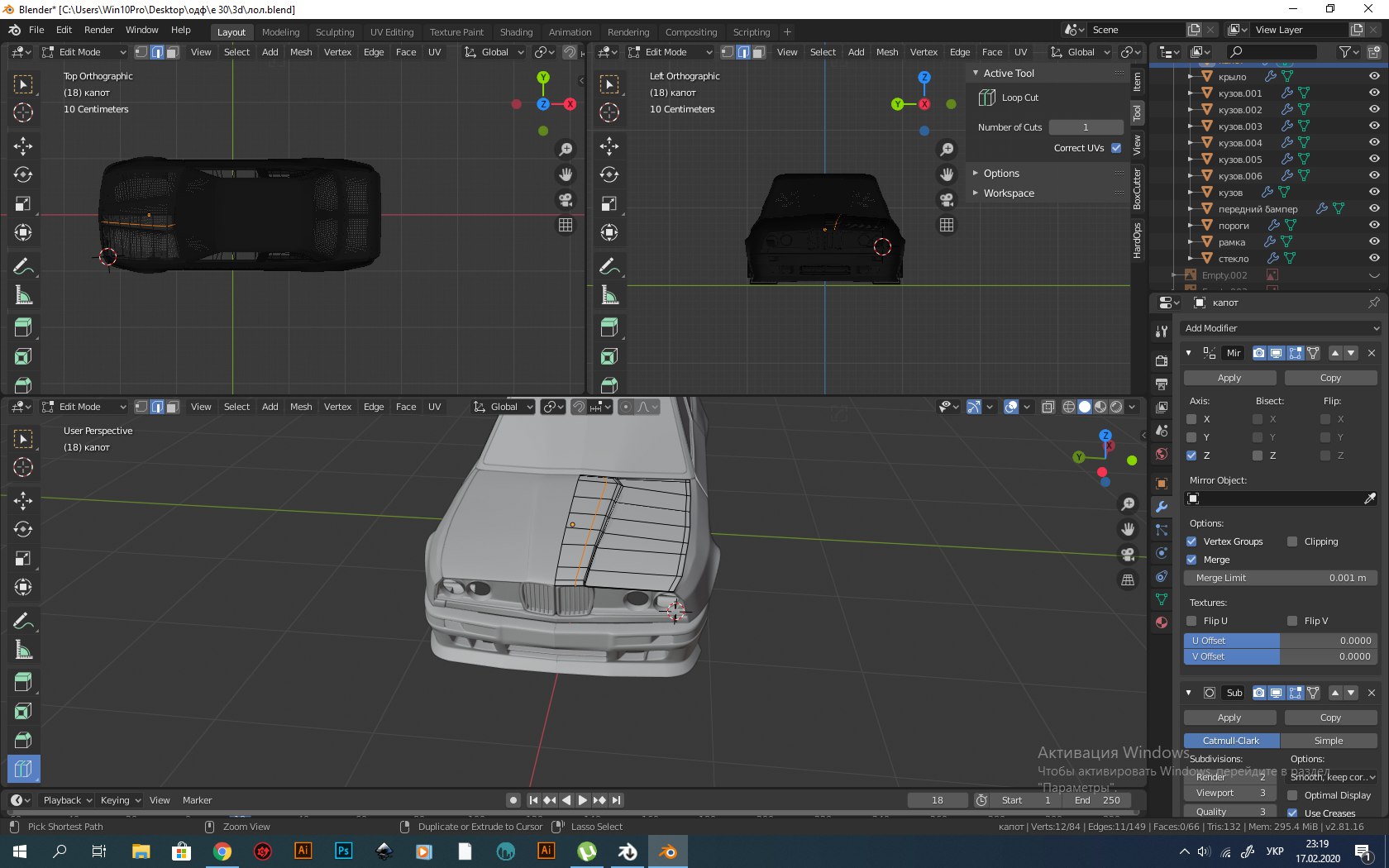Image resolution: width=1389 pixels, height=868 pixels.
Task: Open the Window menu
Action: coord(142,30)
